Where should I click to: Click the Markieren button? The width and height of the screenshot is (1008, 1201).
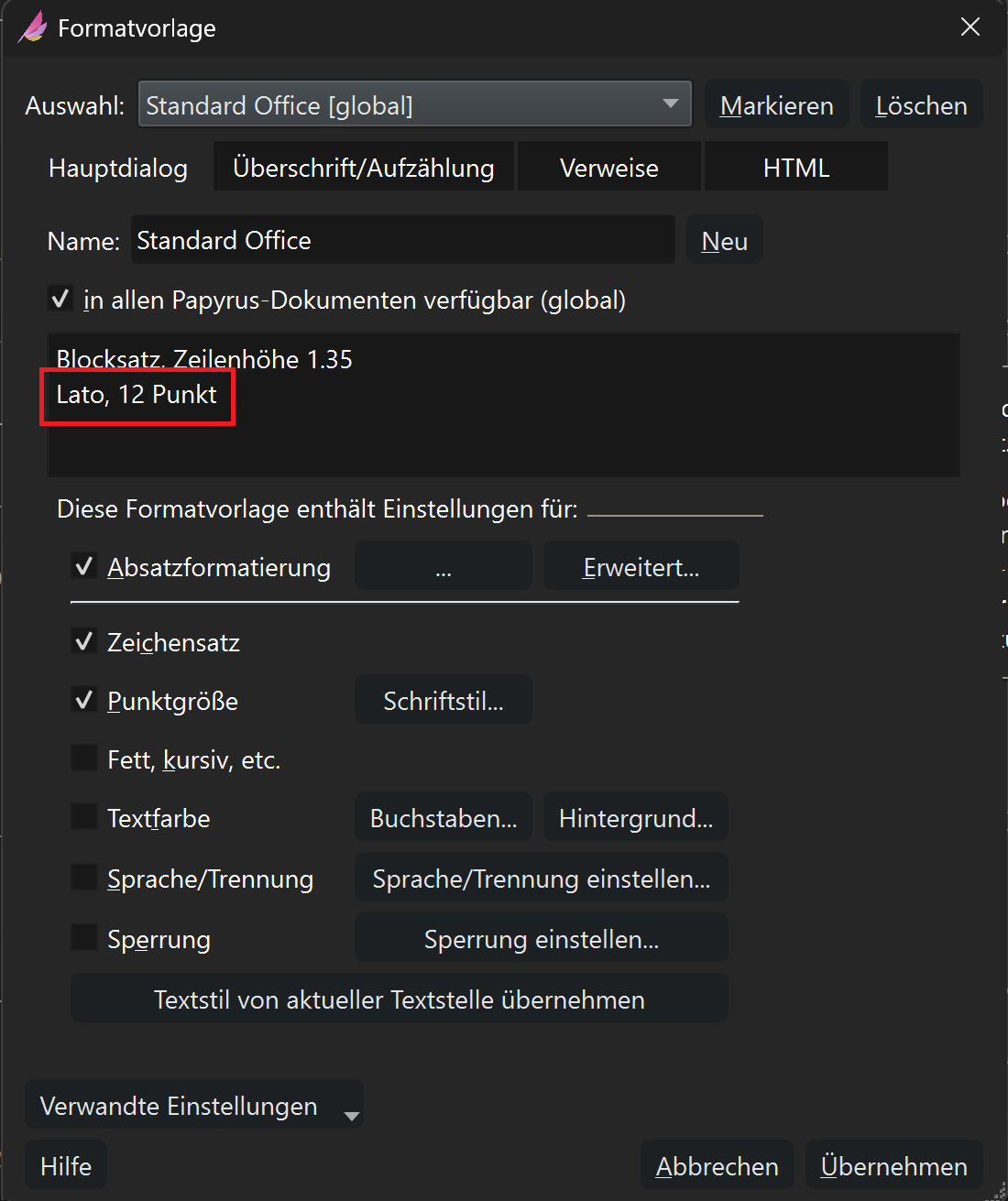[776, 105]
